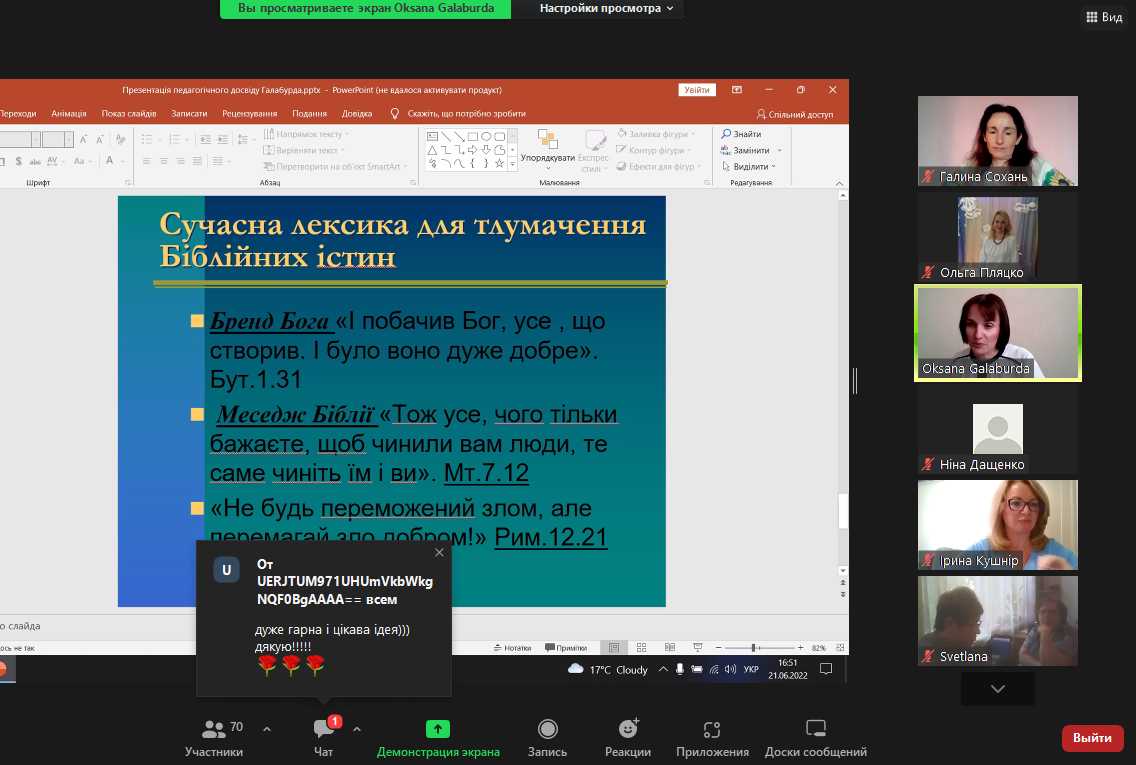The height and width of the screenshot is (765, 1136).
Task: Open the Доски сообщений whiteboard icon
Action: (816, 729)
